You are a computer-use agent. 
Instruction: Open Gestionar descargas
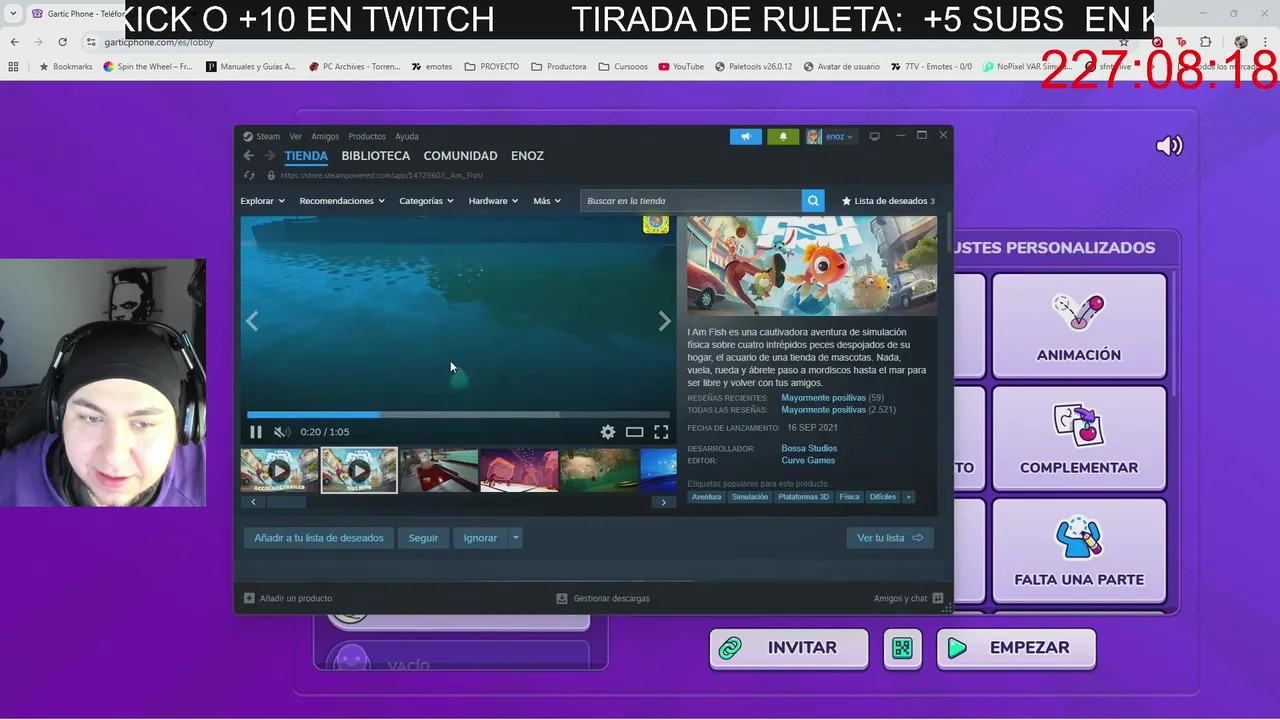[x=603, y=598]
